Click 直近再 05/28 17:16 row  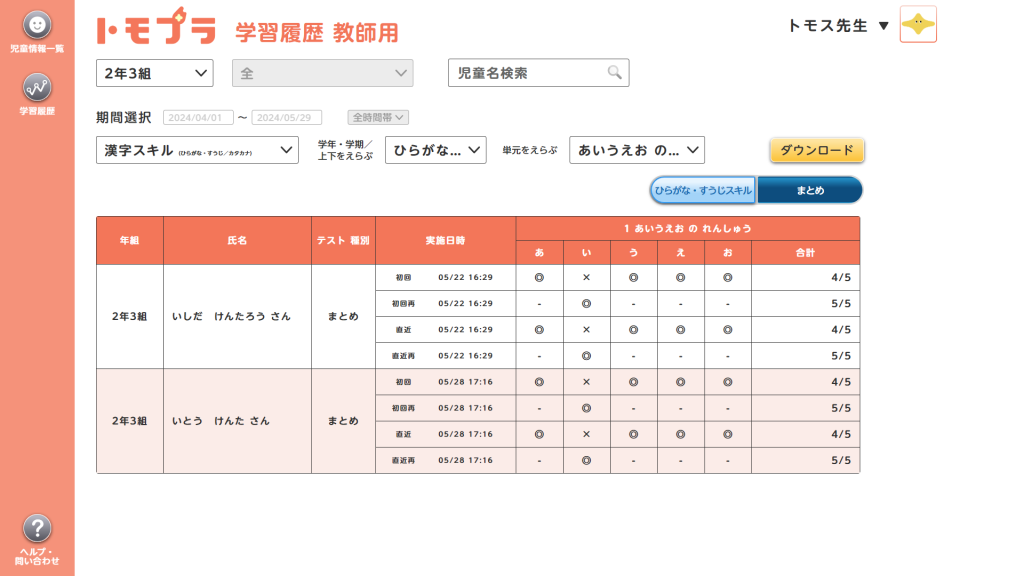pyautogui.click(x=618, y=460)
